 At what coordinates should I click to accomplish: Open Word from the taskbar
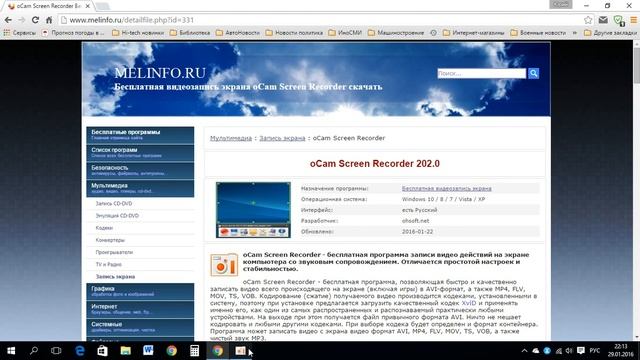[x=148, y=351]
